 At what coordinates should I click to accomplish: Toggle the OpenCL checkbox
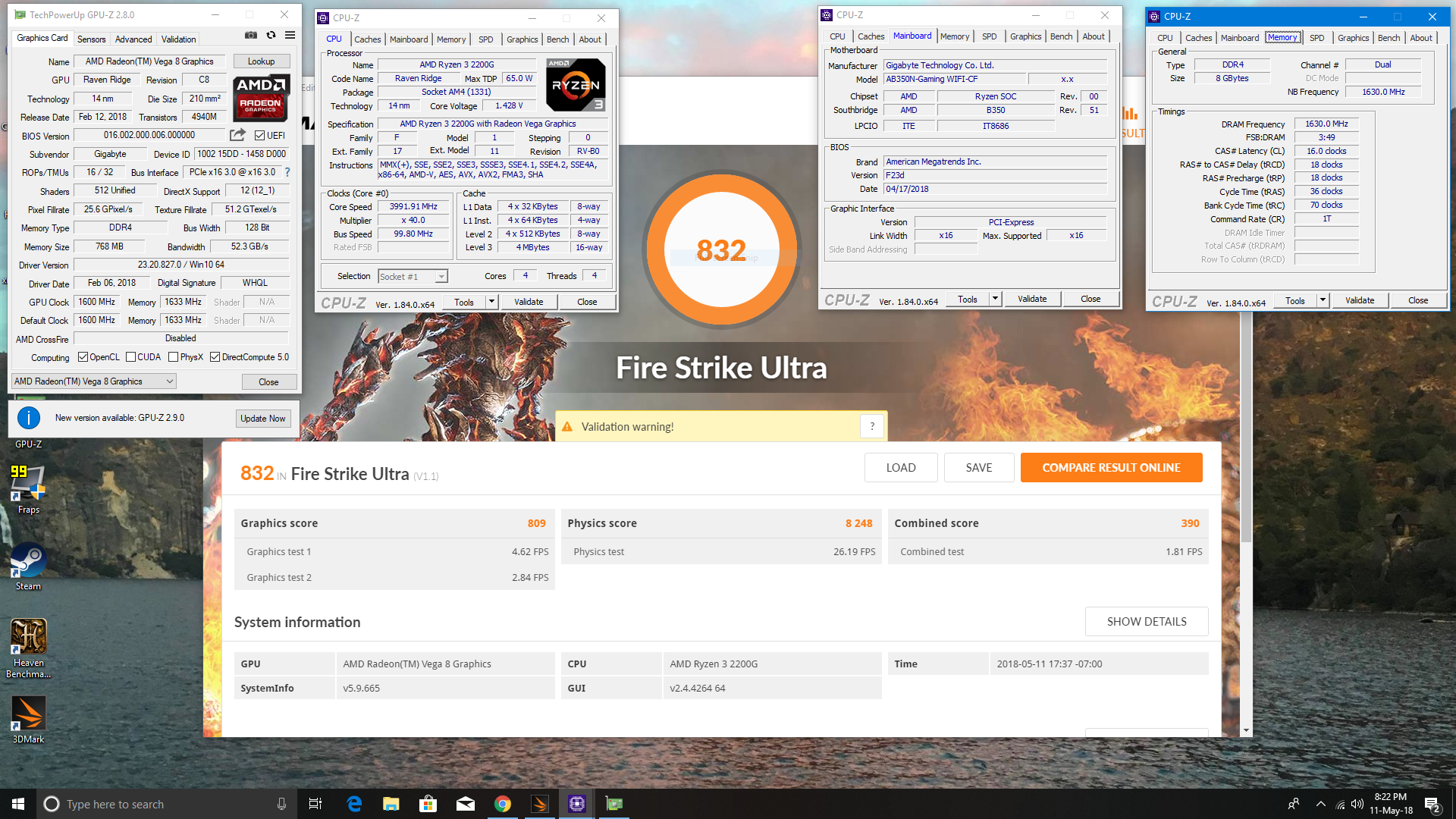coord(83,357)
